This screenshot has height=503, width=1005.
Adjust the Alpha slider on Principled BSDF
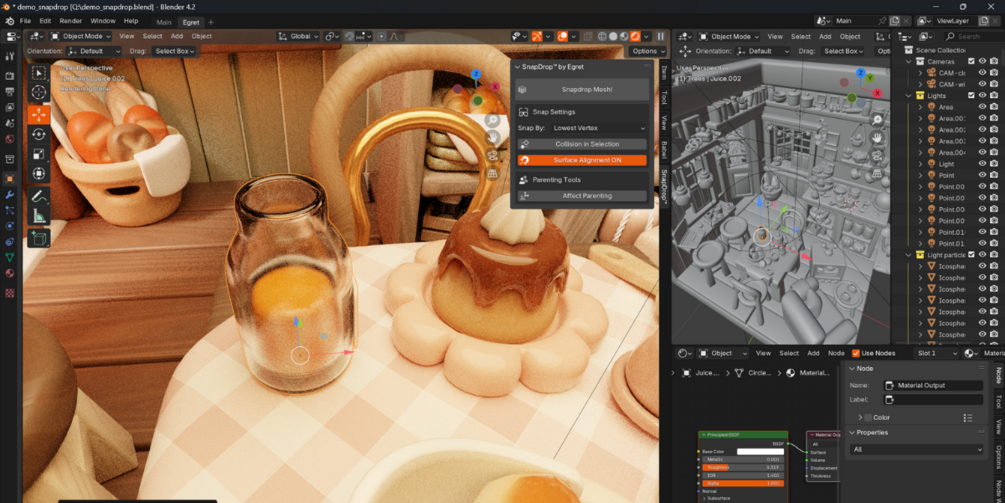click(x=743, y=483)
